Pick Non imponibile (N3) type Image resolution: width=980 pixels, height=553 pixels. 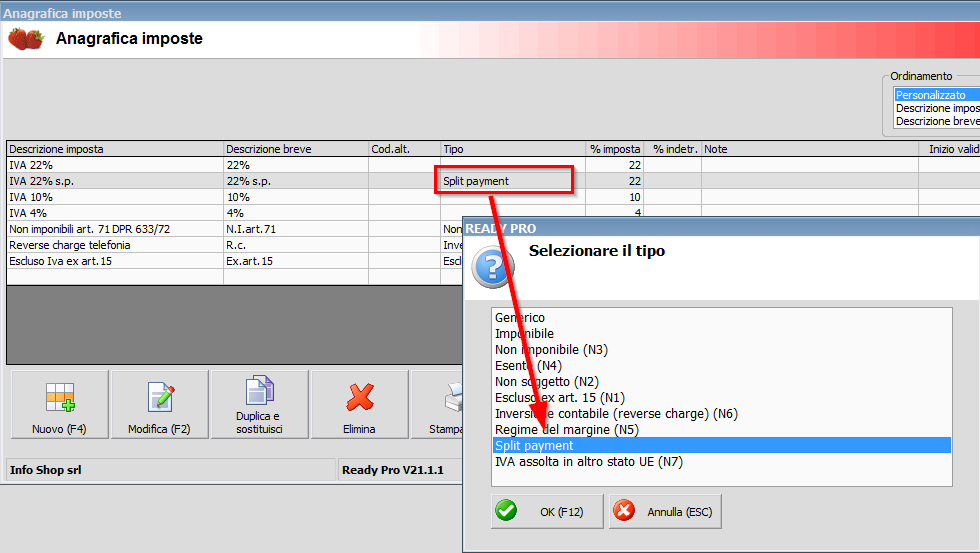pos(551,350)
